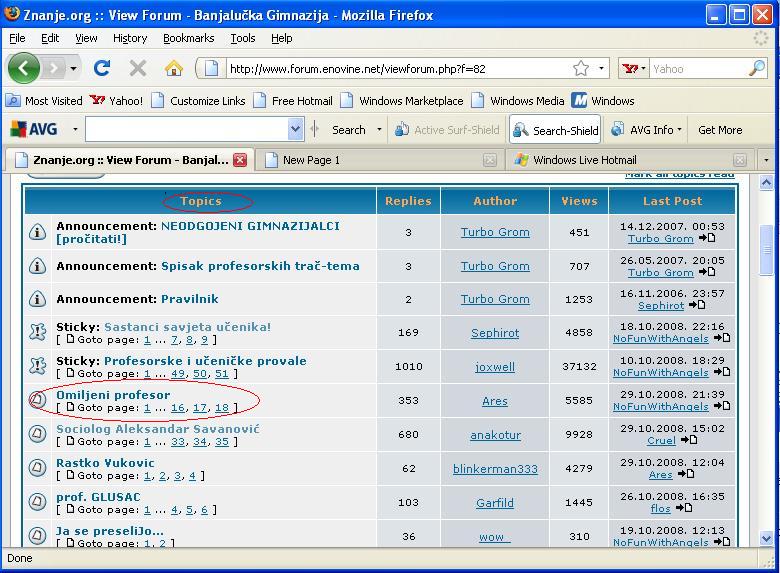Open the Omiljeni profesor topic

113,395
